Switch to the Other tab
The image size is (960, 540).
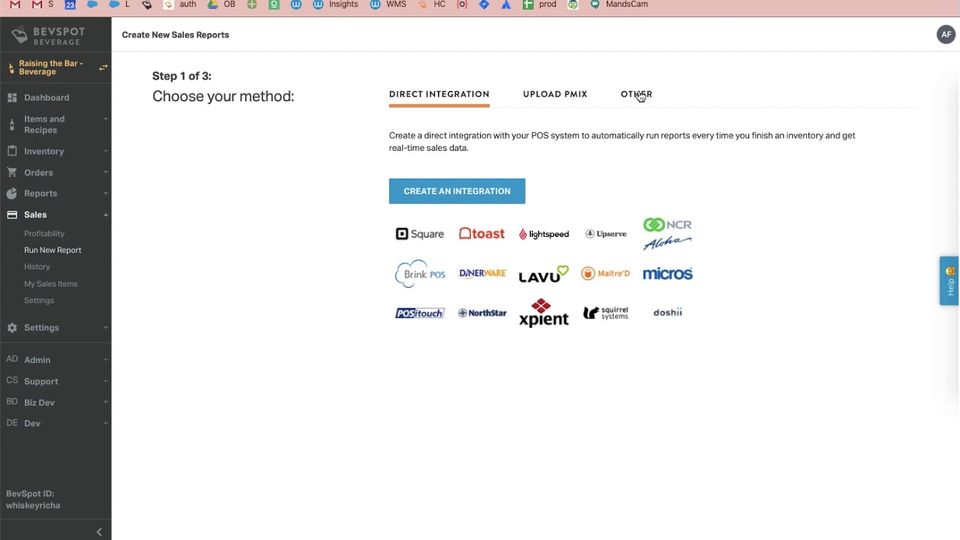636,94
